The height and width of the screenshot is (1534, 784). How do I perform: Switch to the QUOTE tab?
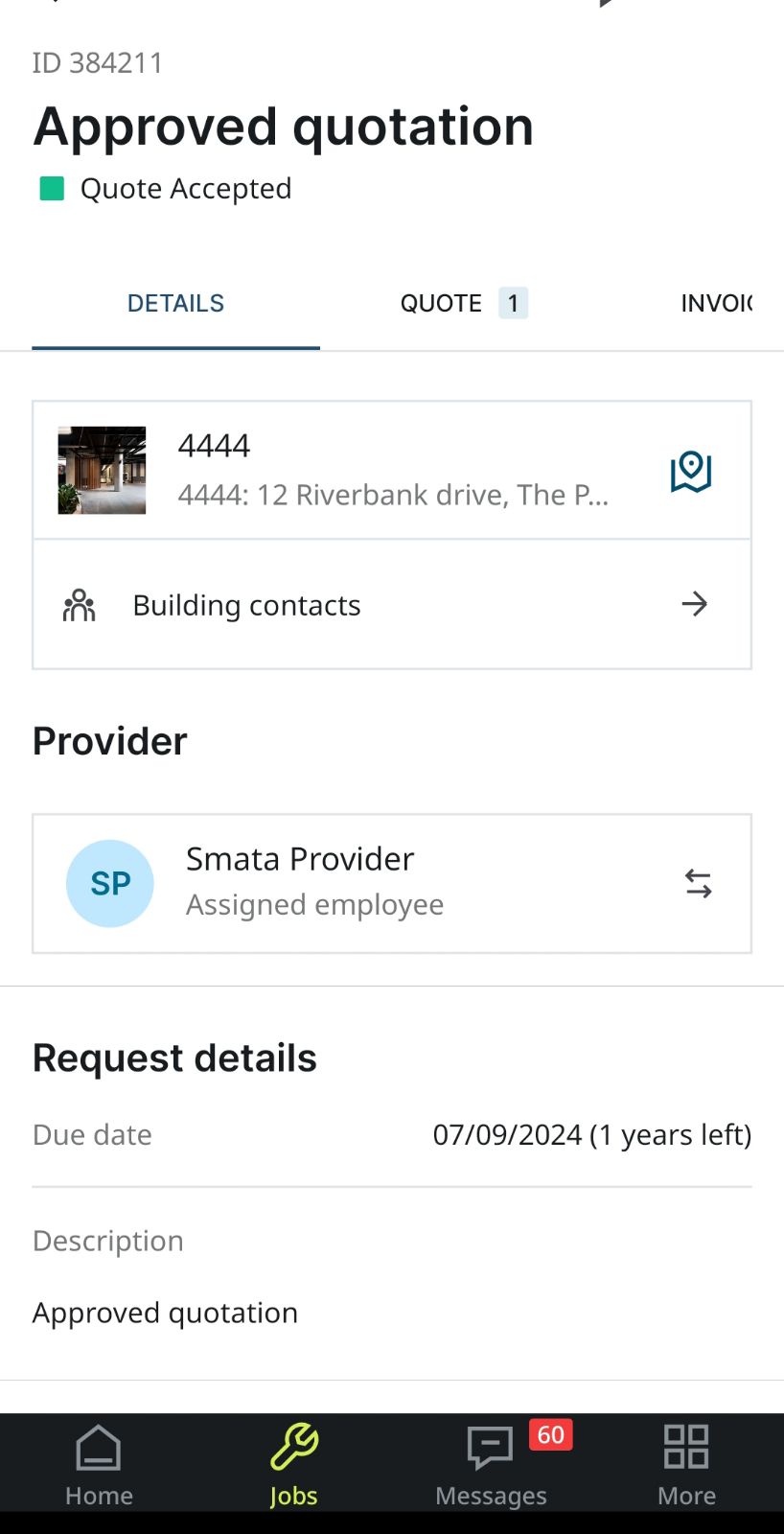pos(441,304)
